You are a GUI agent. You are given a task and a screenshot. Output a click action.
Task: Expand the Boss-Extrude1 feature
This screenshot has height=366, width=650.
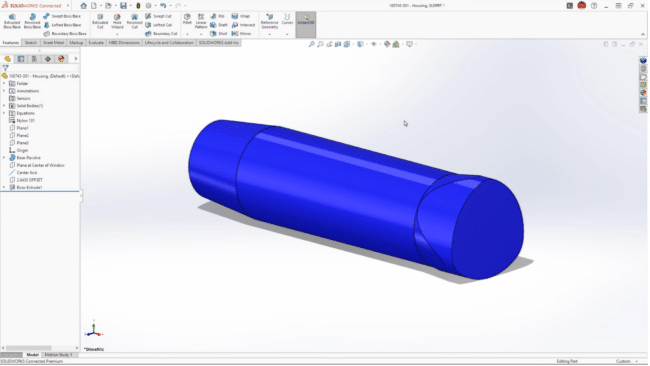[4, 187]
